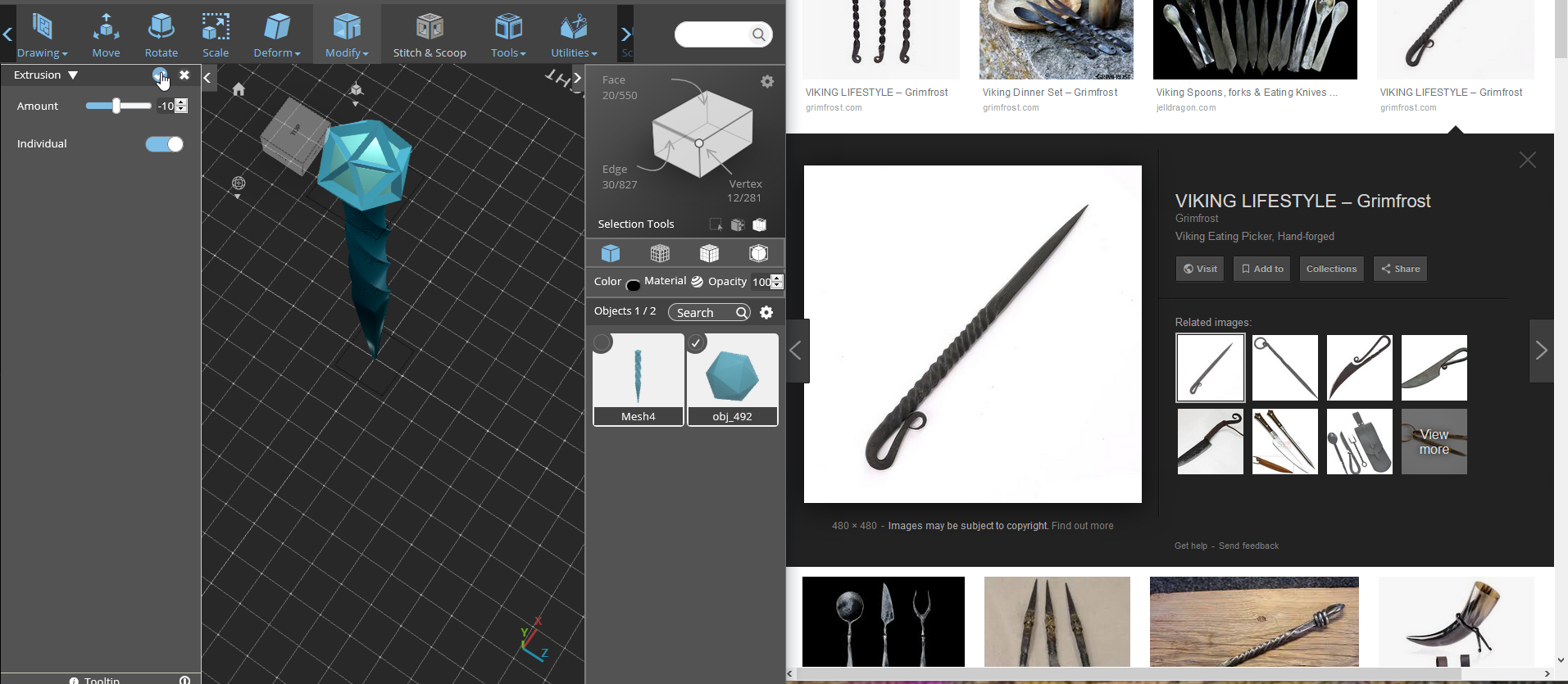Click the Send feedback link
The image size is (1568, 684).
coord(1248,546)
